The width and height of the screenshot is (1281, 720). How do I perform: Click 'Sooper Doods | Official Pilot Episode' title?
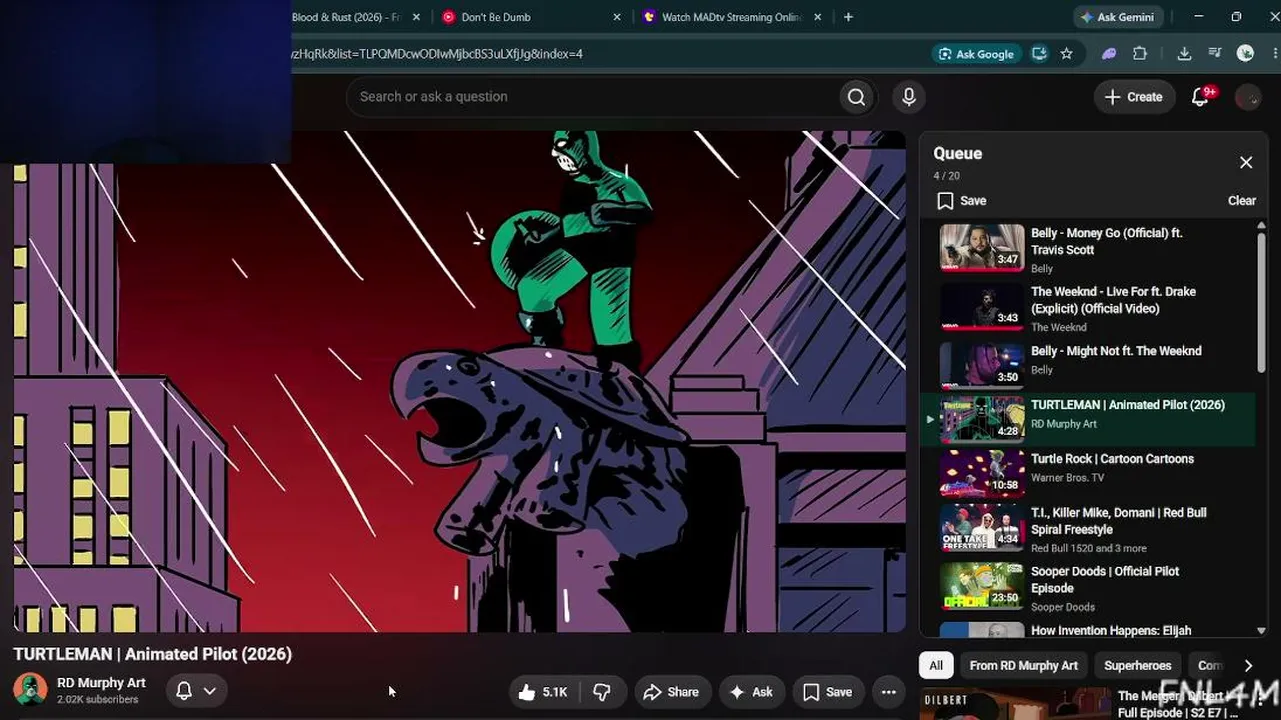(1105, 580)
